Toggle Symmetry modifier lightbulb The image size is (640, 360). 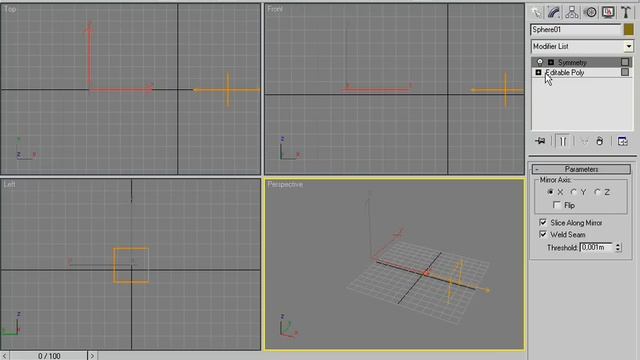540,62
